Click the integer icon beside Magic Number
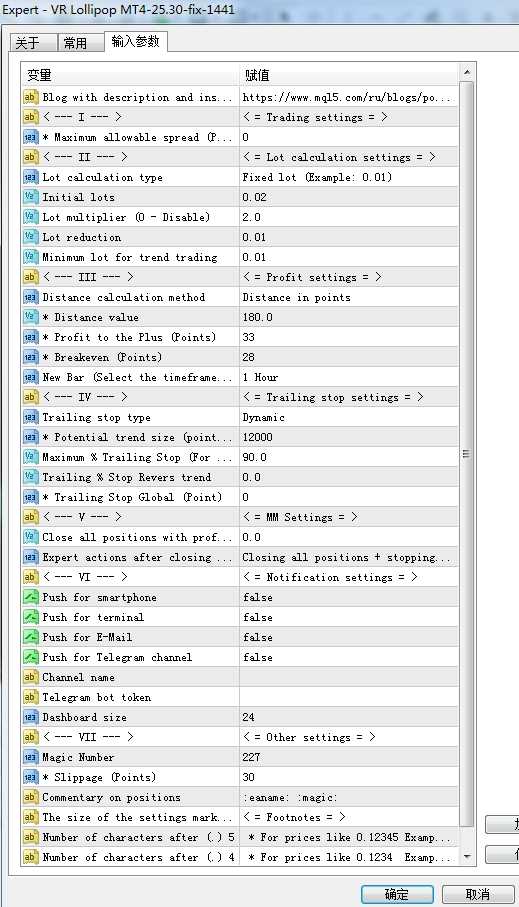Image resolution: width=519 pixels, height=907 pixels. (x=30, y=757)
